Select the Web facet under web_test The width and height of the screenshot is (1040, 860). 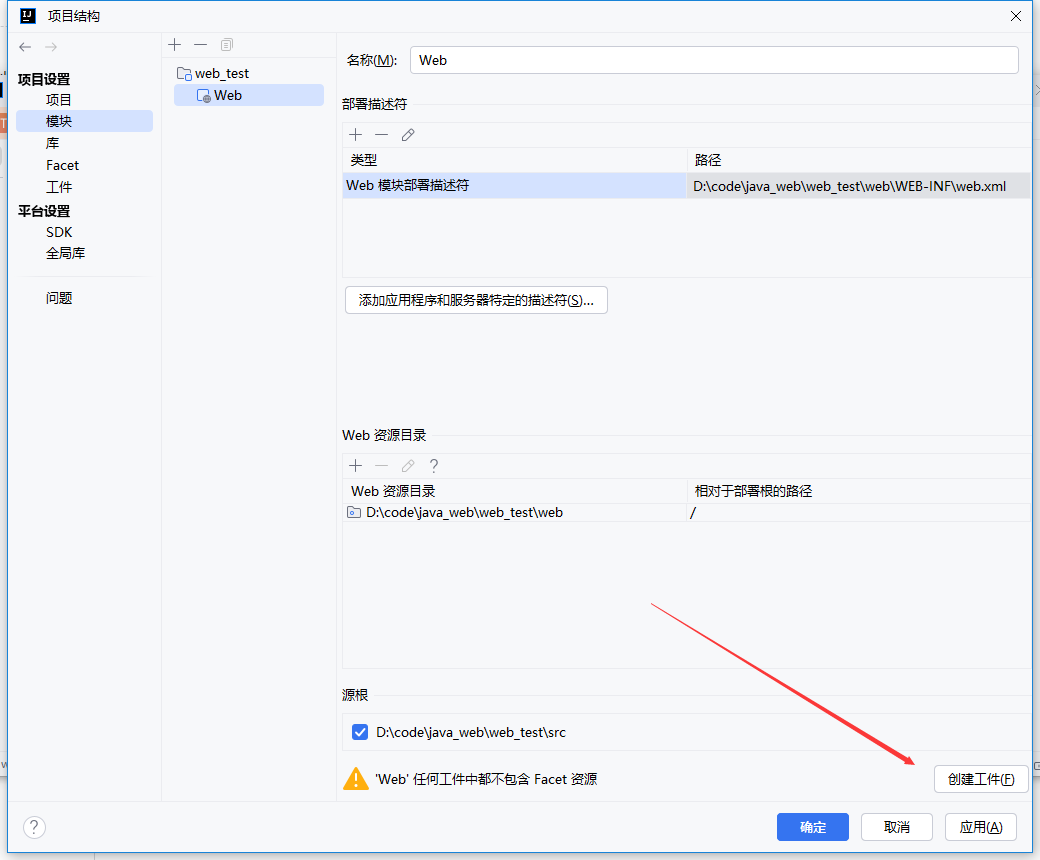228,95
